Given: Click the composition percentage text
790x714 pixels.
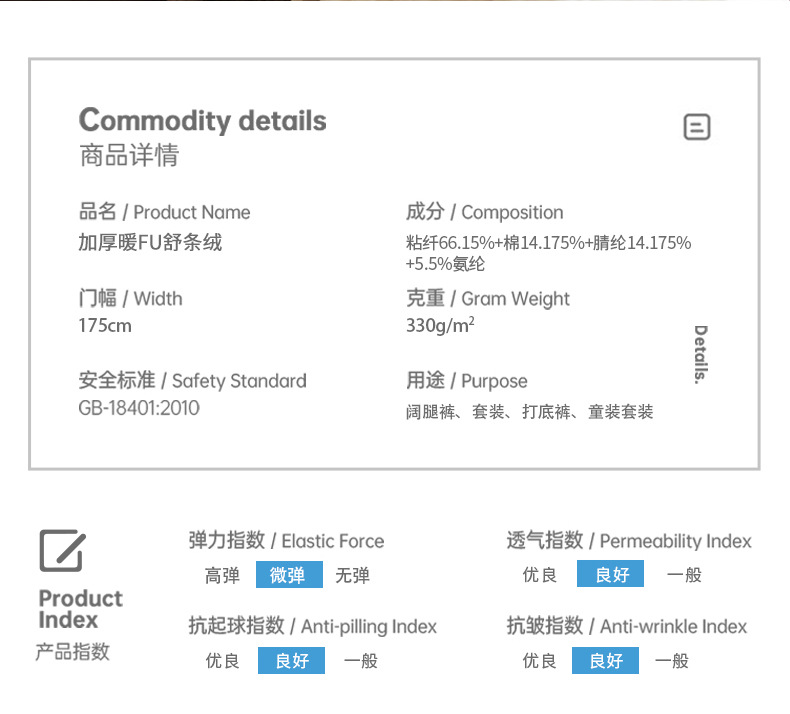Looking at the screenshot, I should pyautogui.click(x=548, y=253).
